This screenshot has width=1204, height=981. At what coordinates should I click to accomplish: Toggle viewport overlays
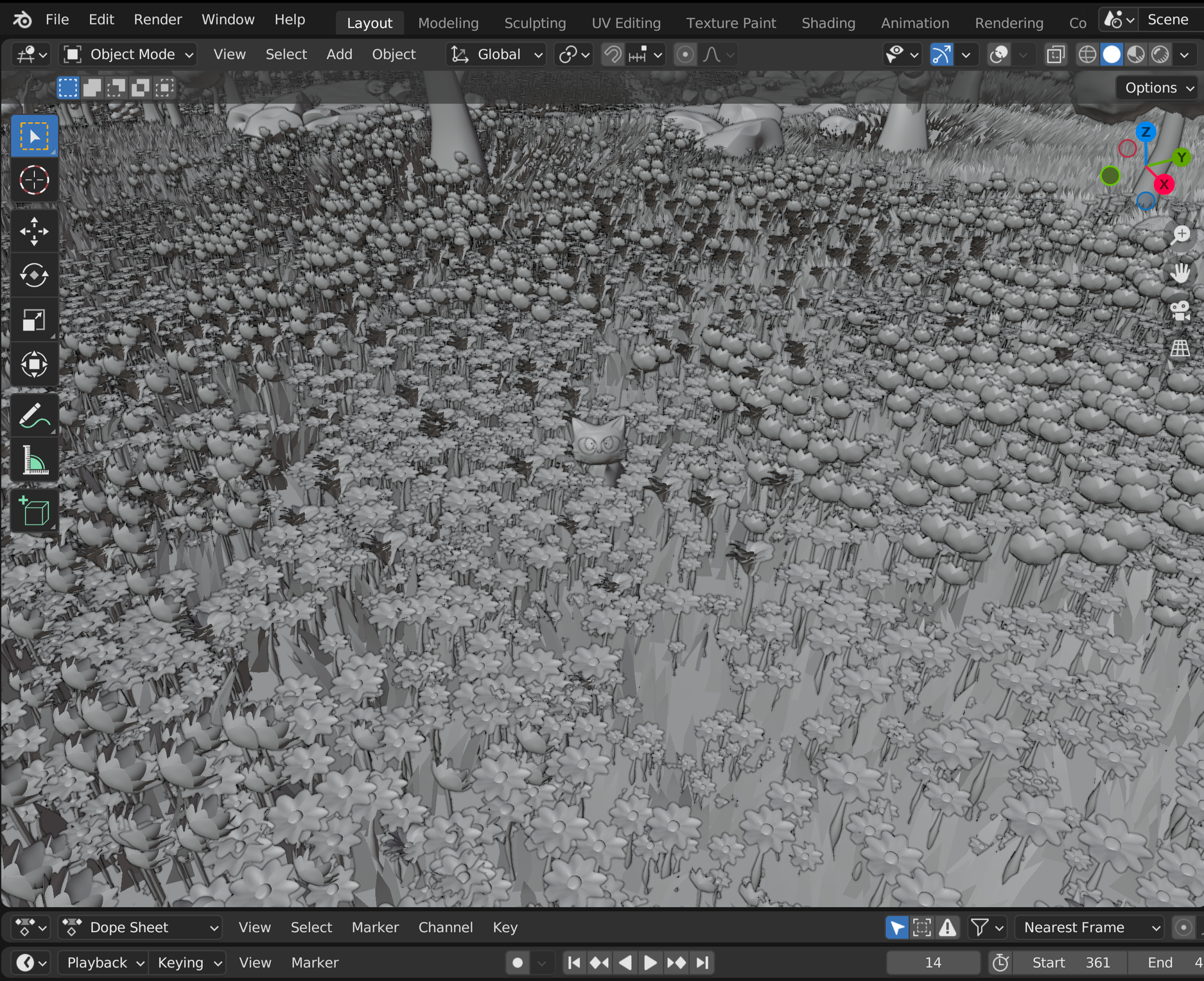point(999,55)
